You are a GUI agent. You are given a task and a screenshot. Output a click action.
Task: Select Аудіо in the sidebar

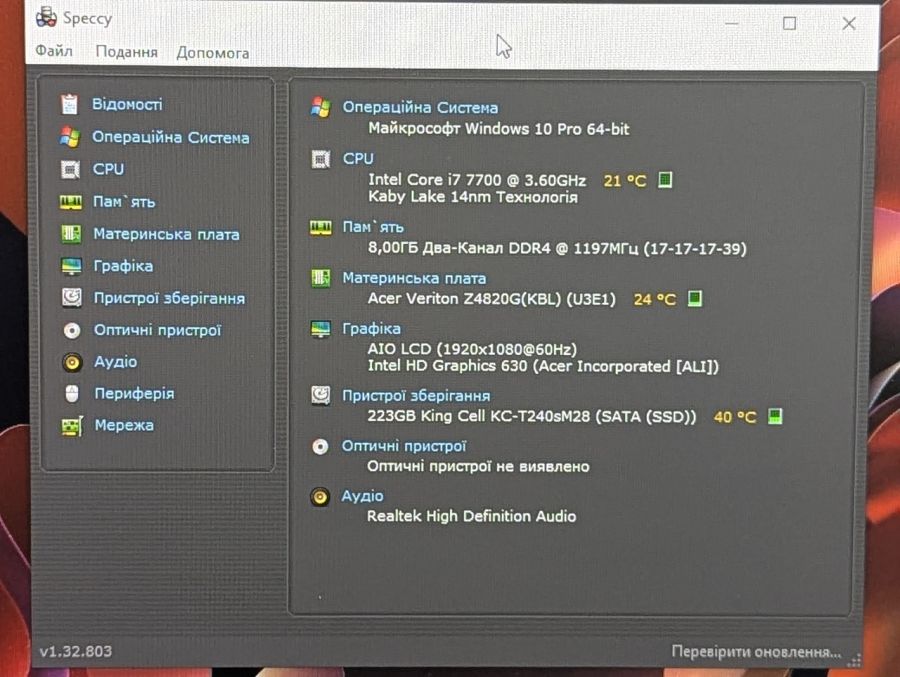click(115, 362)
